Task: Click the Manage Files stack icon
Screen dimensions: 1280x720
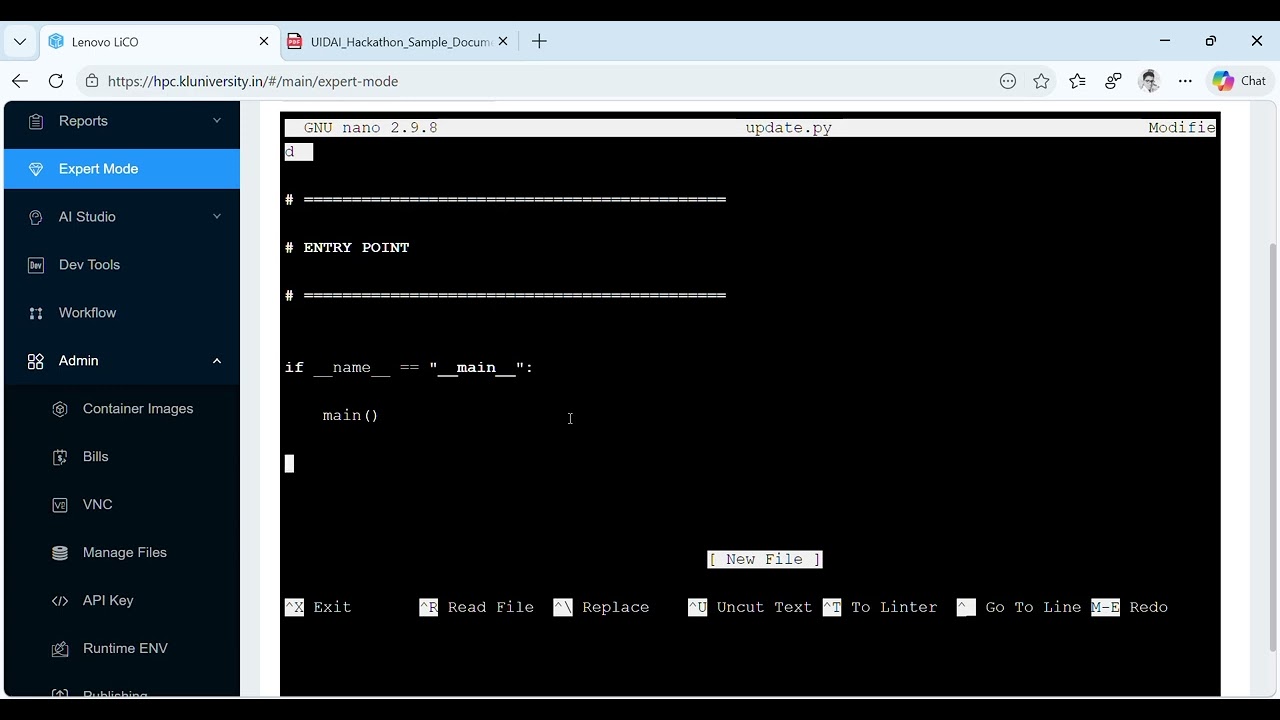Action: point(60,553)
